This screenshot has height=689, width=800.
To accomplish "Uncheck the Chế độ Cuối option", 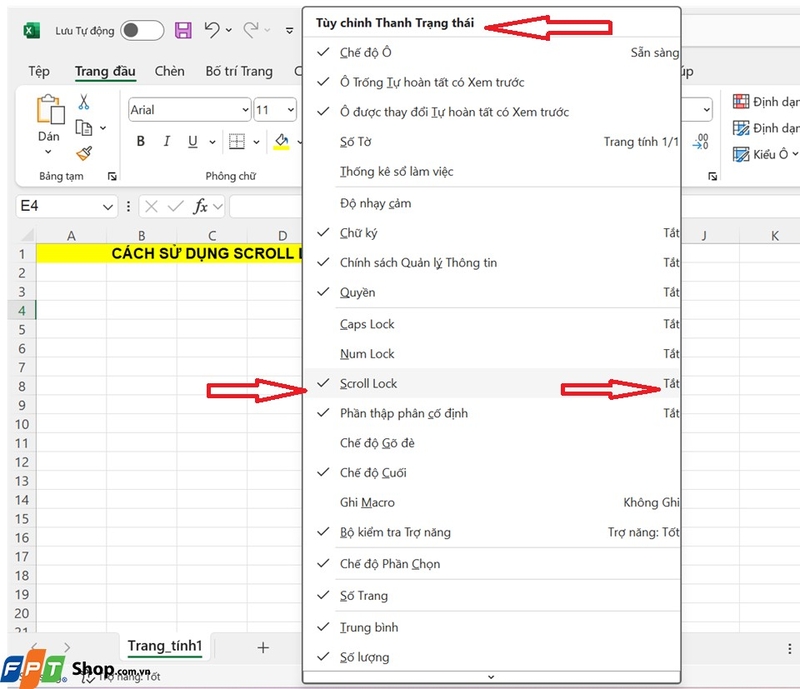I will coord(492,473).
